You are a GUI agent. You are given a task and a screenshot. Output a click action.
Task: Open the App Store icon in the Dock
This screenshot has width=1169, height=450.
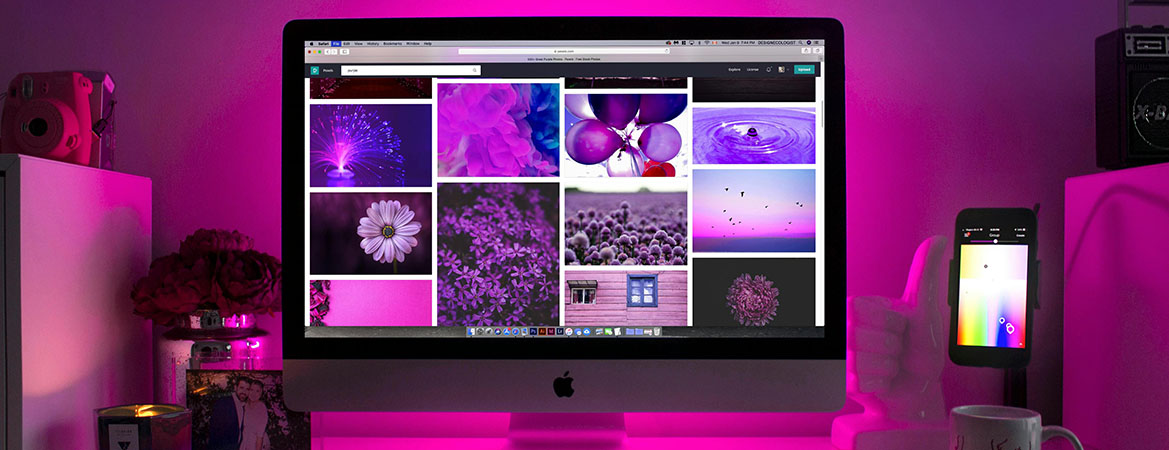pyautogui.click(x=507, y=332)
